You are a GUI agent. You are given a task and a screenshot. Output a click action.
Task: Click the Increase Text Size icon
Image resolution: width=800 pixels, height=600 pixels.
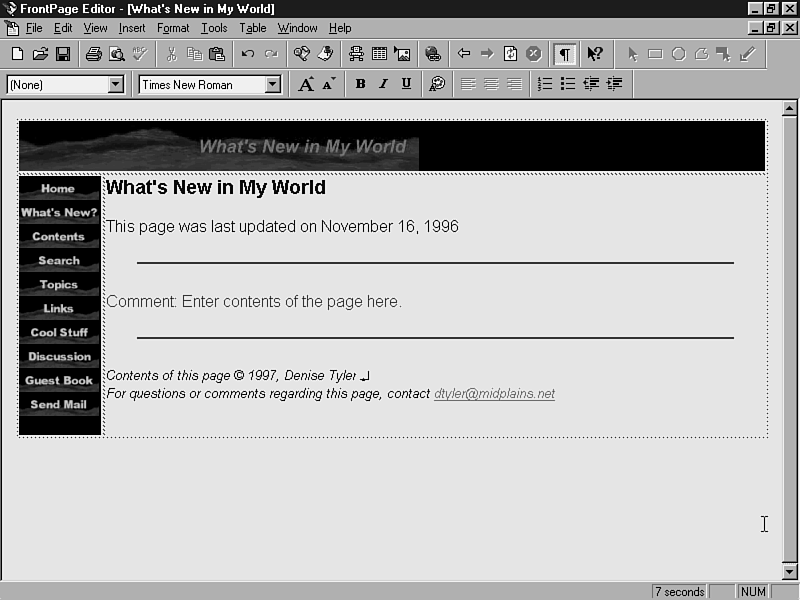click(x=306, y=85)
